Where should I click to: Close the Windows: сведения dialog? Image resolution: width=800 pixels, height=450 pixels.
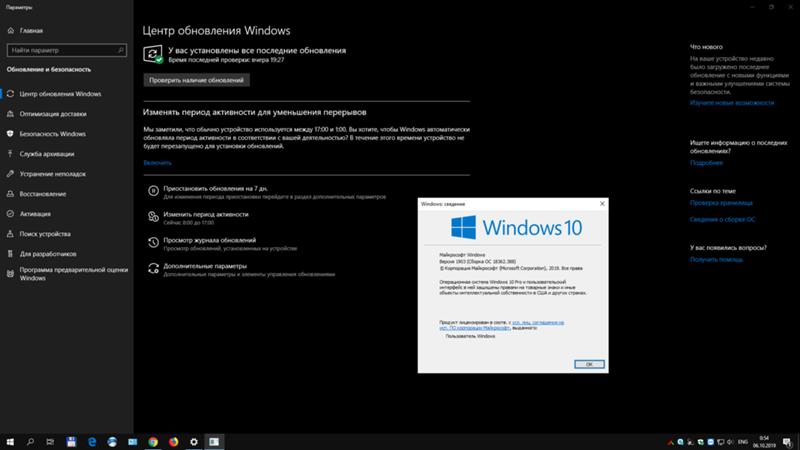tap(602, 204)
